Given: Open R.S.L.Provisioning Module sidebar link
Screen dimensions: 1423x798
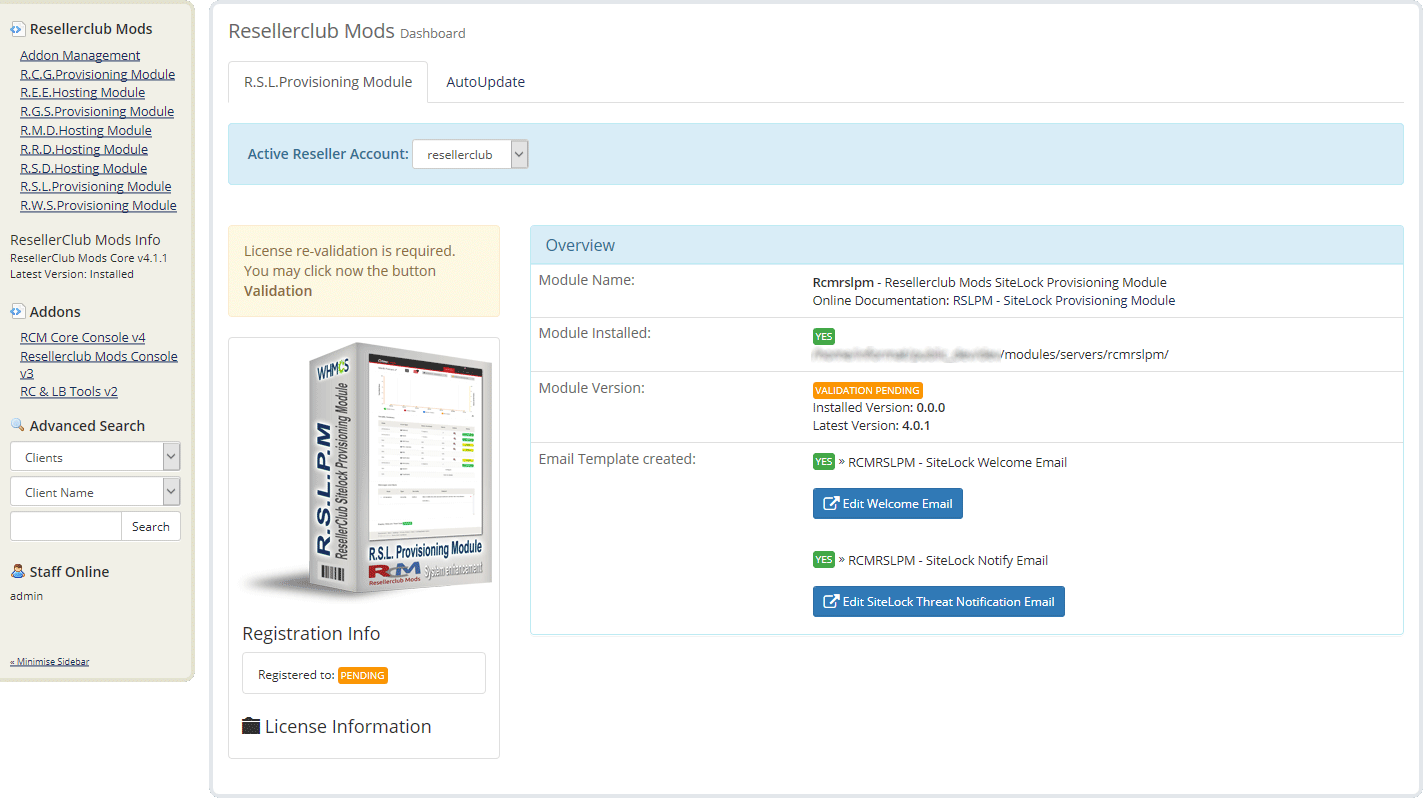Looking at the screenshot, I should pyautogui.click(x=95, y=186).
